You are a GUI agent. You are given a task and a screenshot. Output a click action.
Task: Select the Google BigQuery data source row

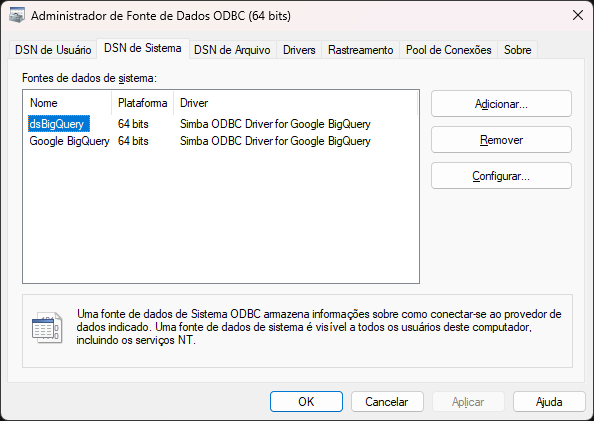point(200,141)
